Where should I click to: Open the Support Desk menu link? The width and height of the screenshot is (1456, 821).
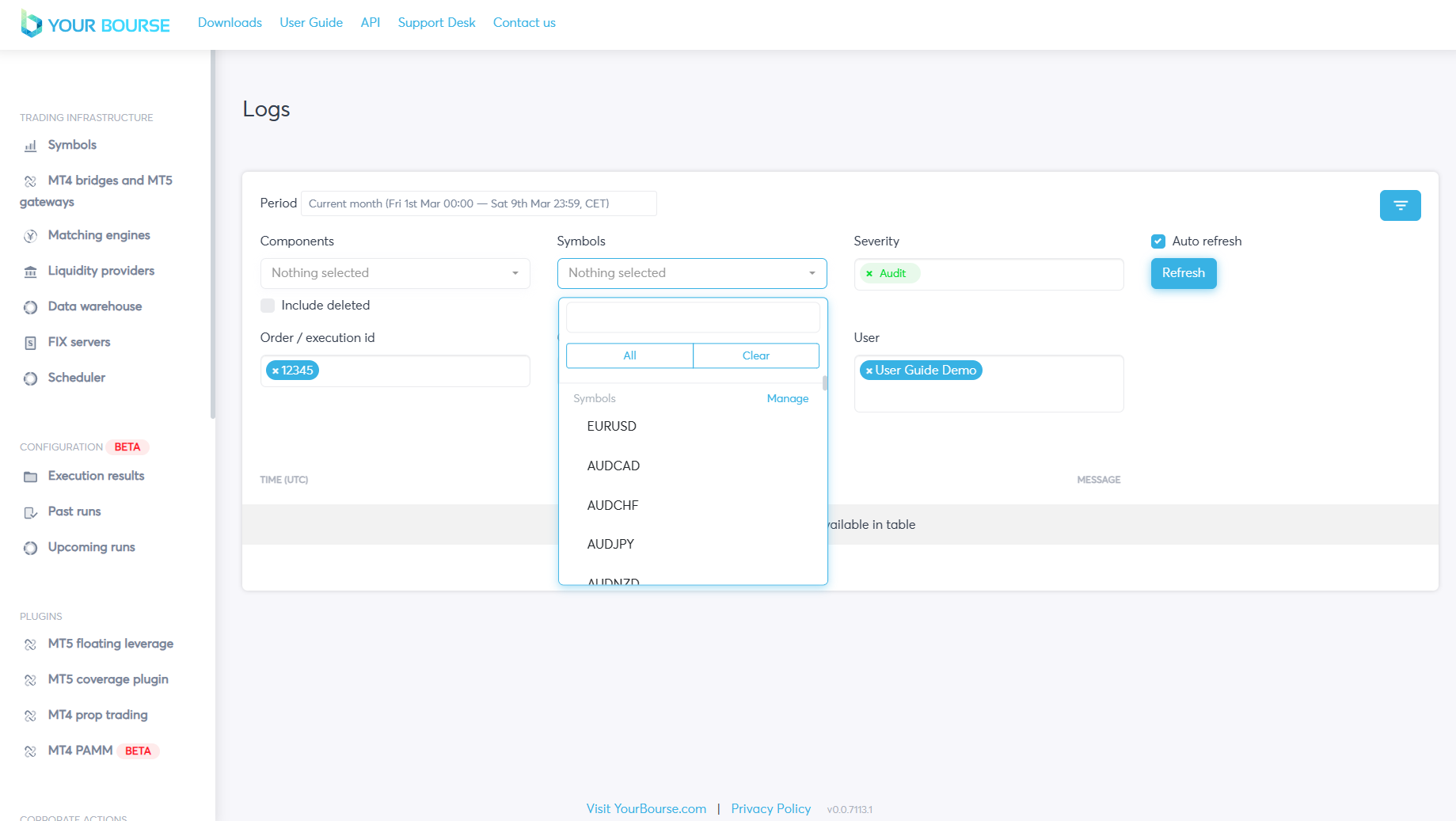pyautogui.click(x=436, y=23)
